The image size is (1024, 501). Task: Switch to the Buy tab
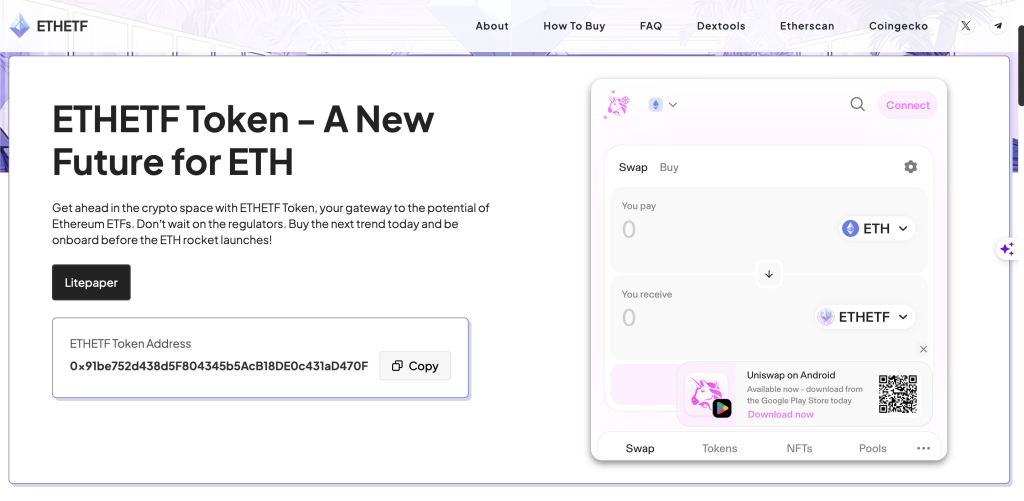[669, 167]
